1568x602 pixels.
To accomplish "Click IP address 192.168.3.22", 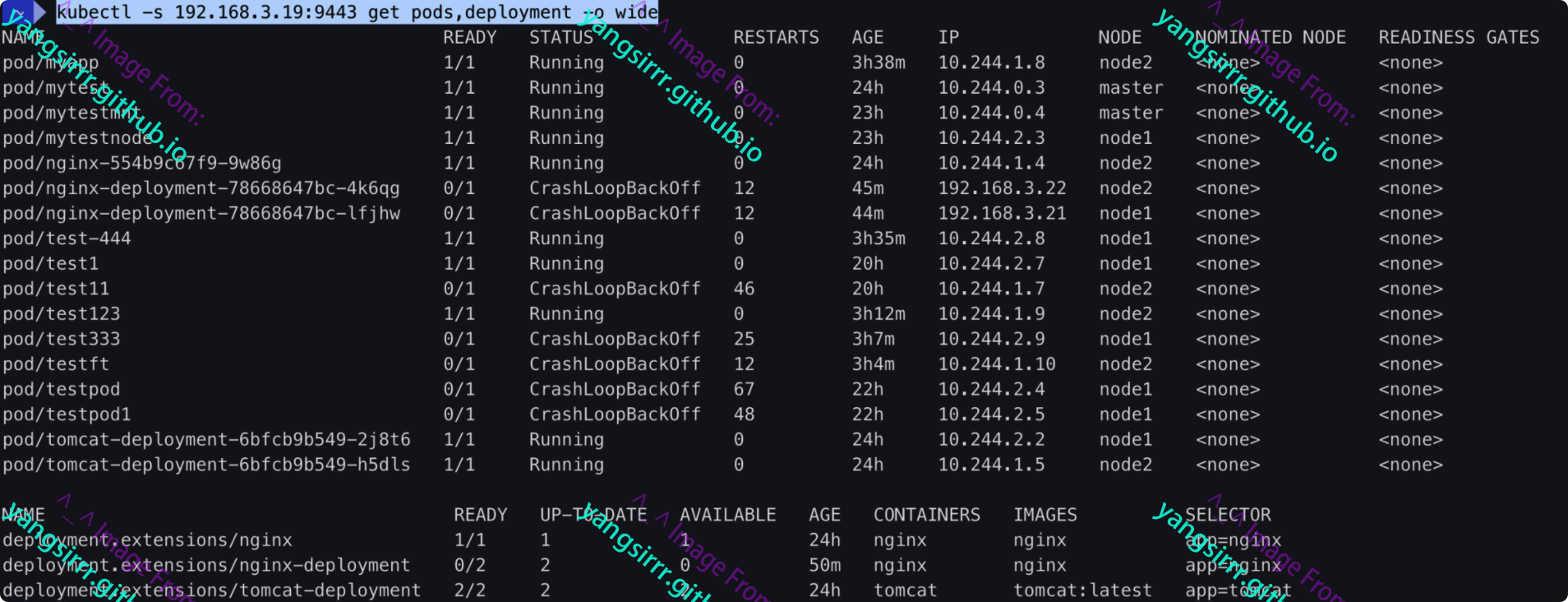I will (x=1002, y=188).
